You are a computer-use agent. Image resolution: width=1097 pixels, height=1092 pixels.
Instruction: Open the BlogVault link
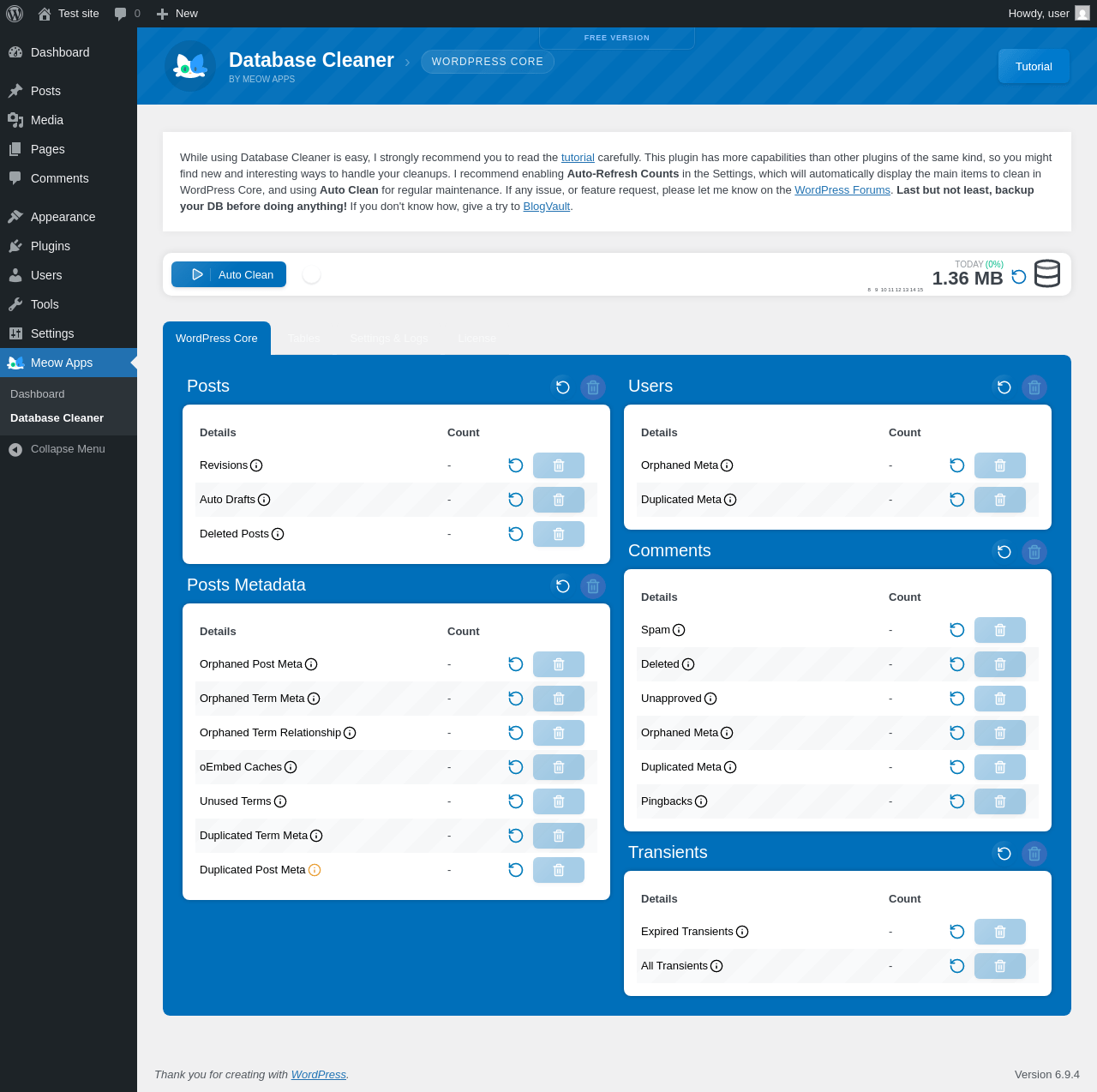coord(547,207)
